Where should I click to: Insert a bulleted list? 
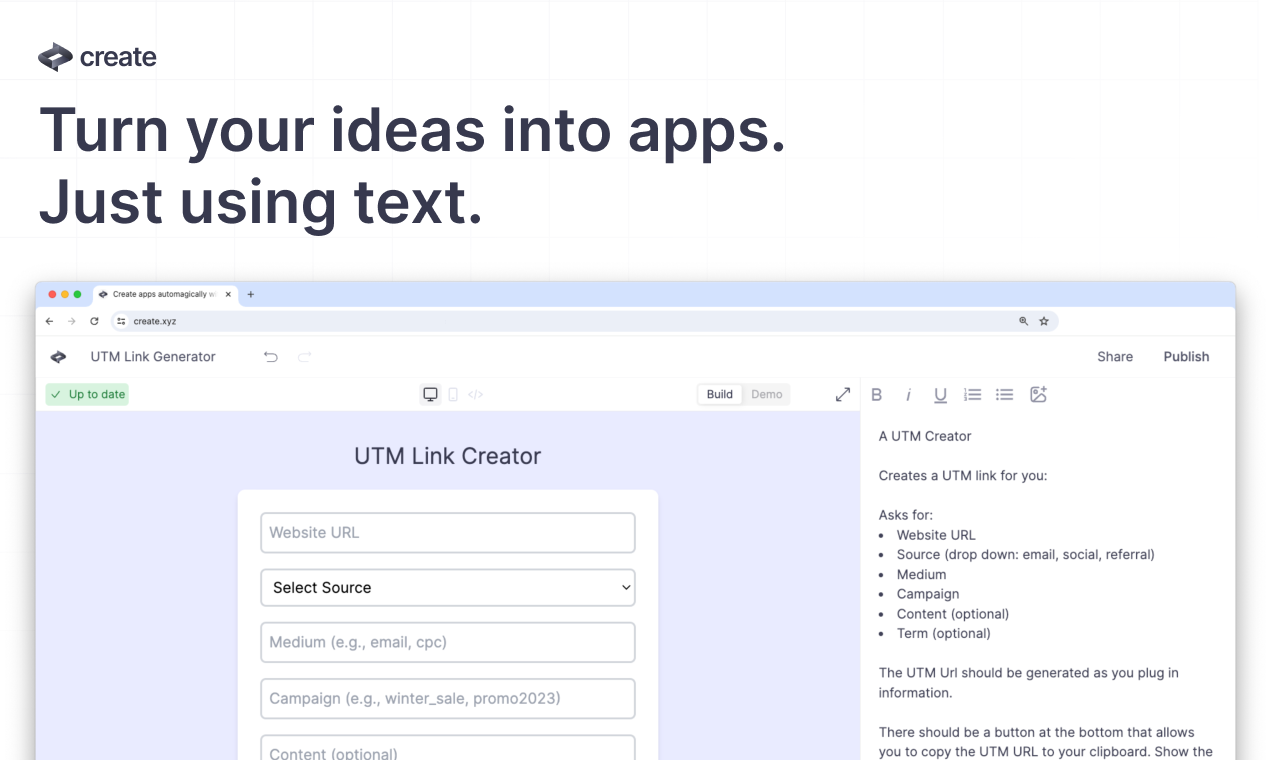tap(1004, 394)
